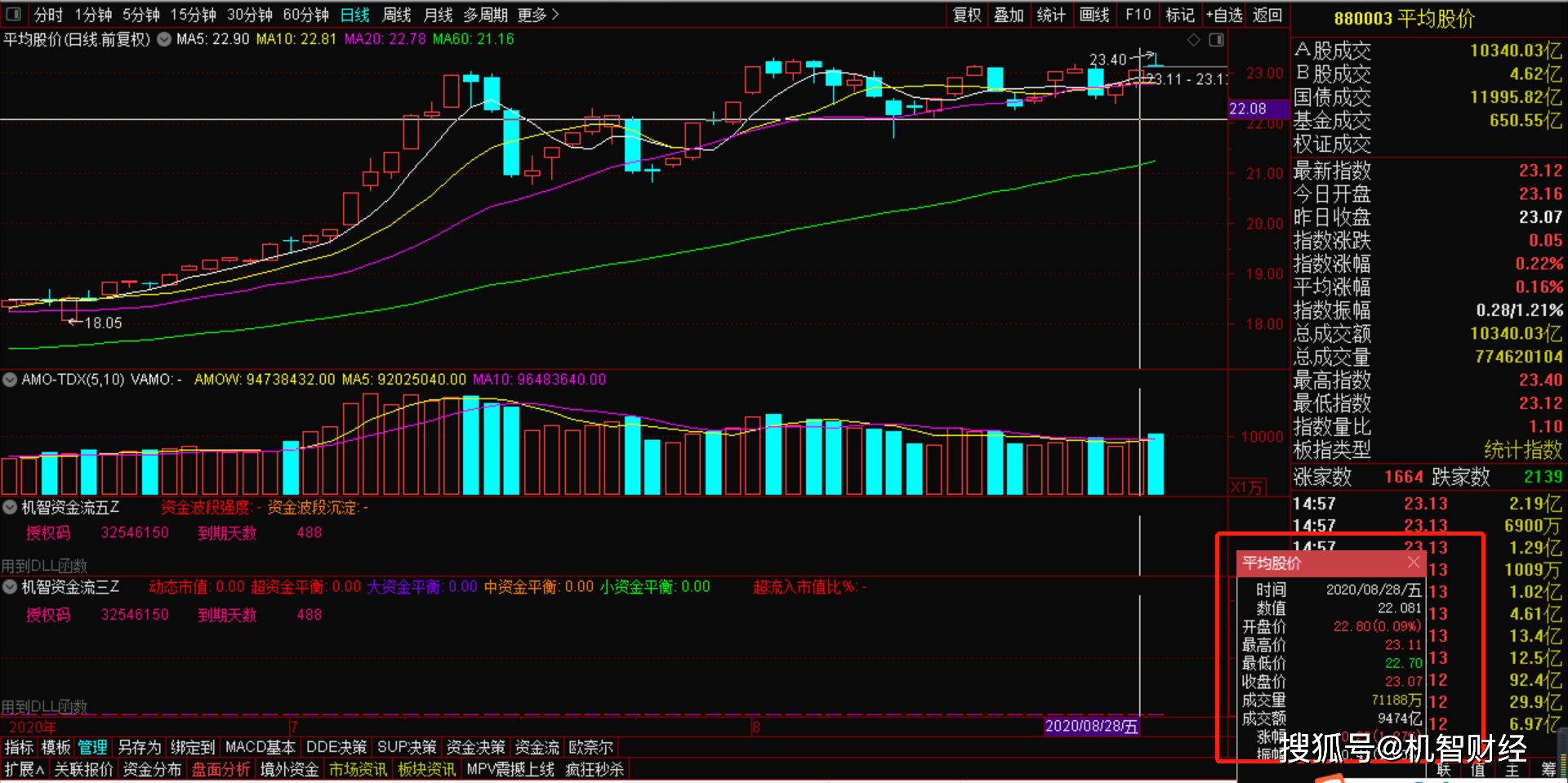Open the 模板 template tab
This screenshot has width=1568, height=783.
pos(56,747)
